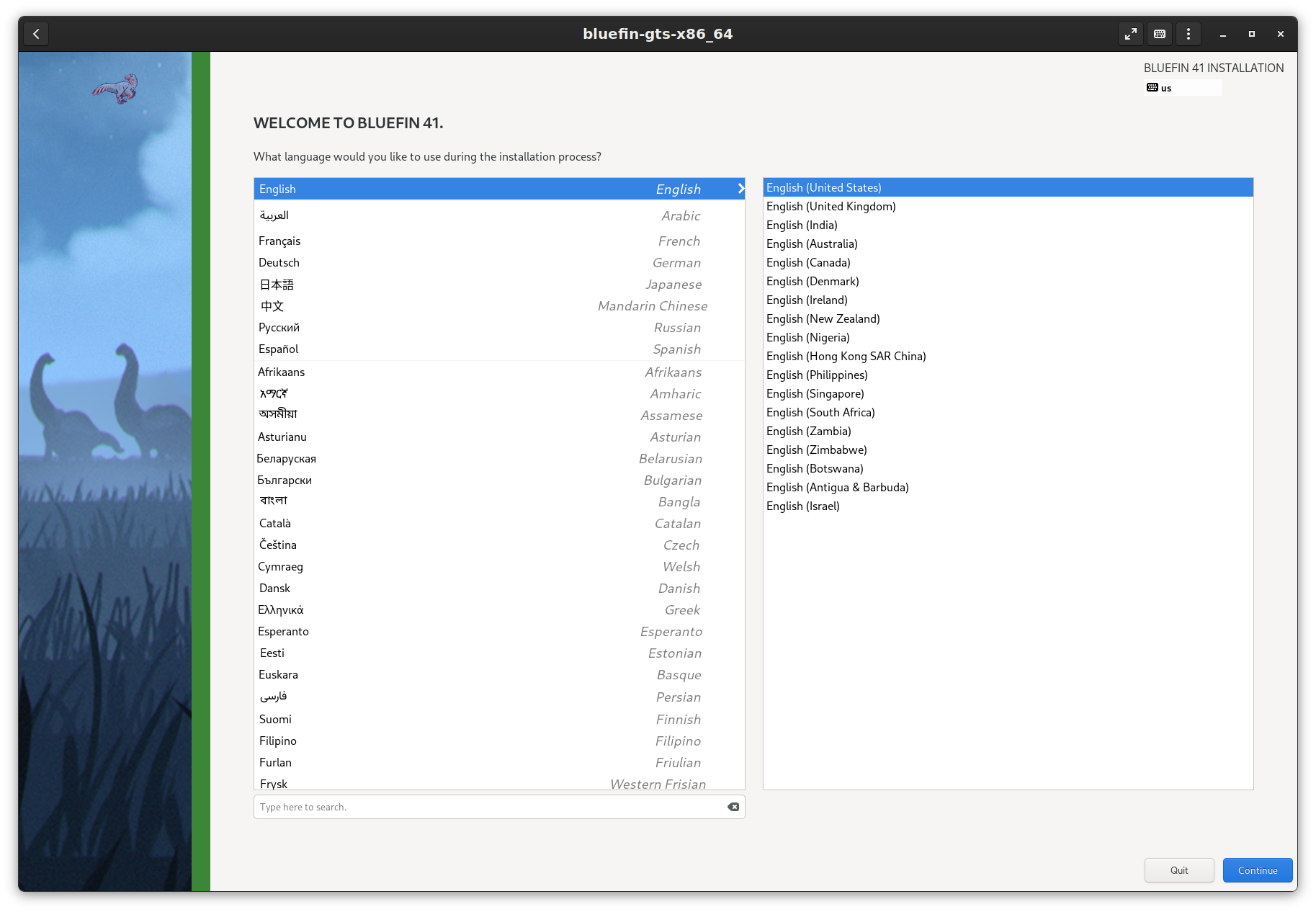Maximize the bluefin-gts-x86_64 window
Screen dimensions: 1316x912
tap(1252, 34)
